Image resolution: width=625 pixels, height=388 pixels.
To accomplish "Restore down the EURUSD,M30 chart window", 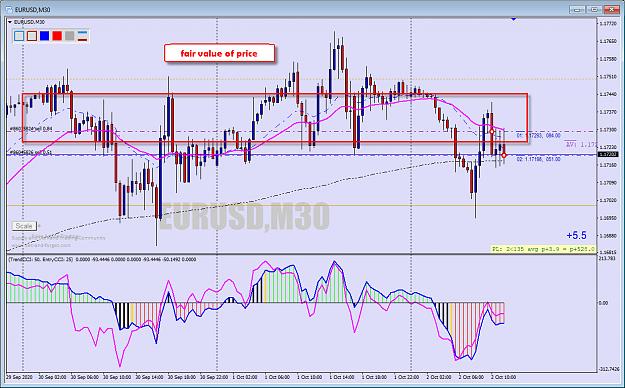I will coord(594,10).
